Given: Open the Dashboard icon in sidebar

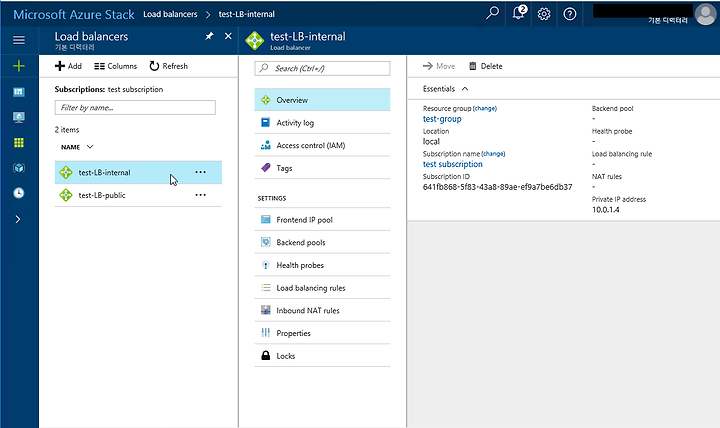Looking at the screenshot, I should (x=19, y=92).
